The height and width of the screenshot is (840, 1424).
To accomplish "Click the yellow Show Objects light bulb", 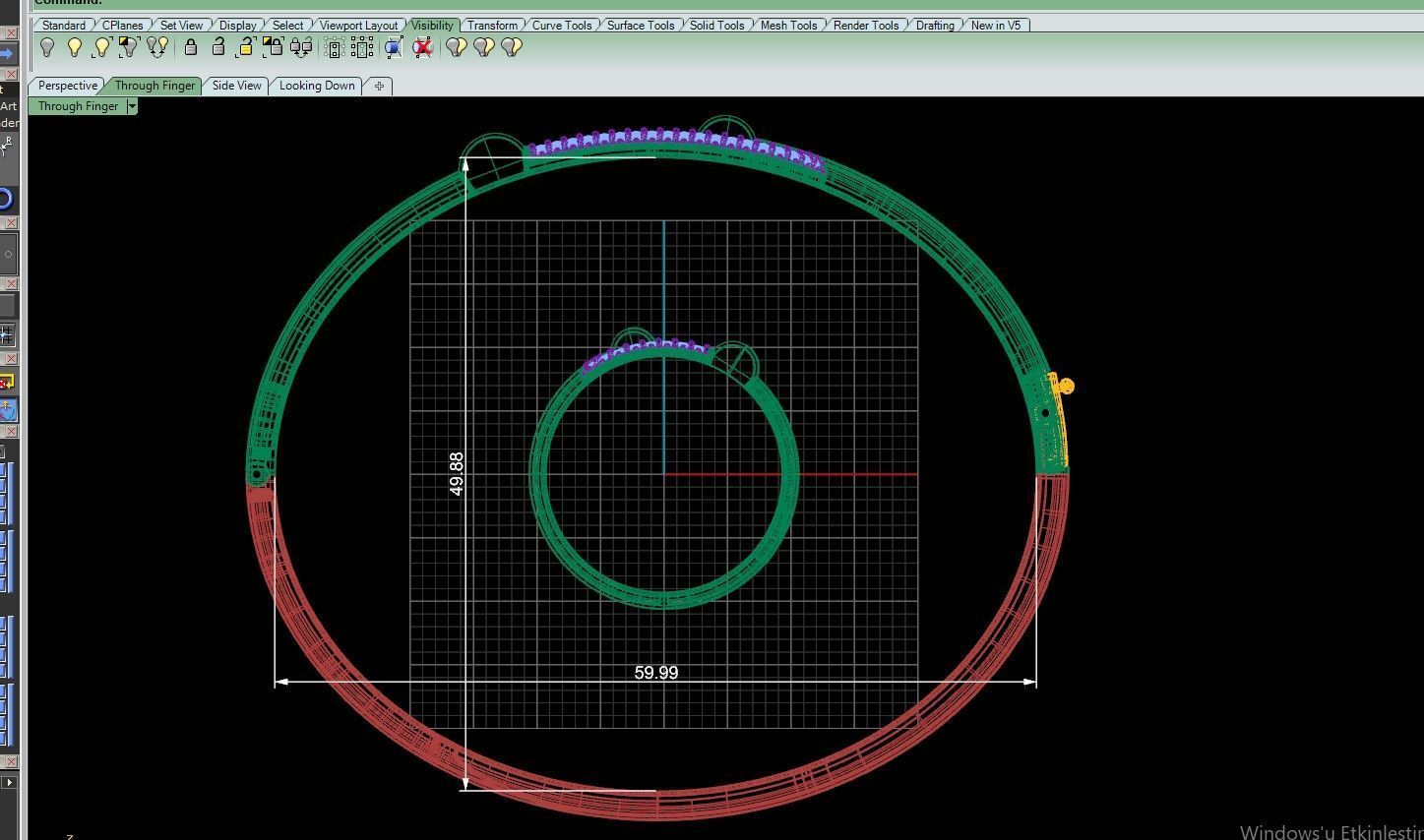I will [x=75, y=47].
